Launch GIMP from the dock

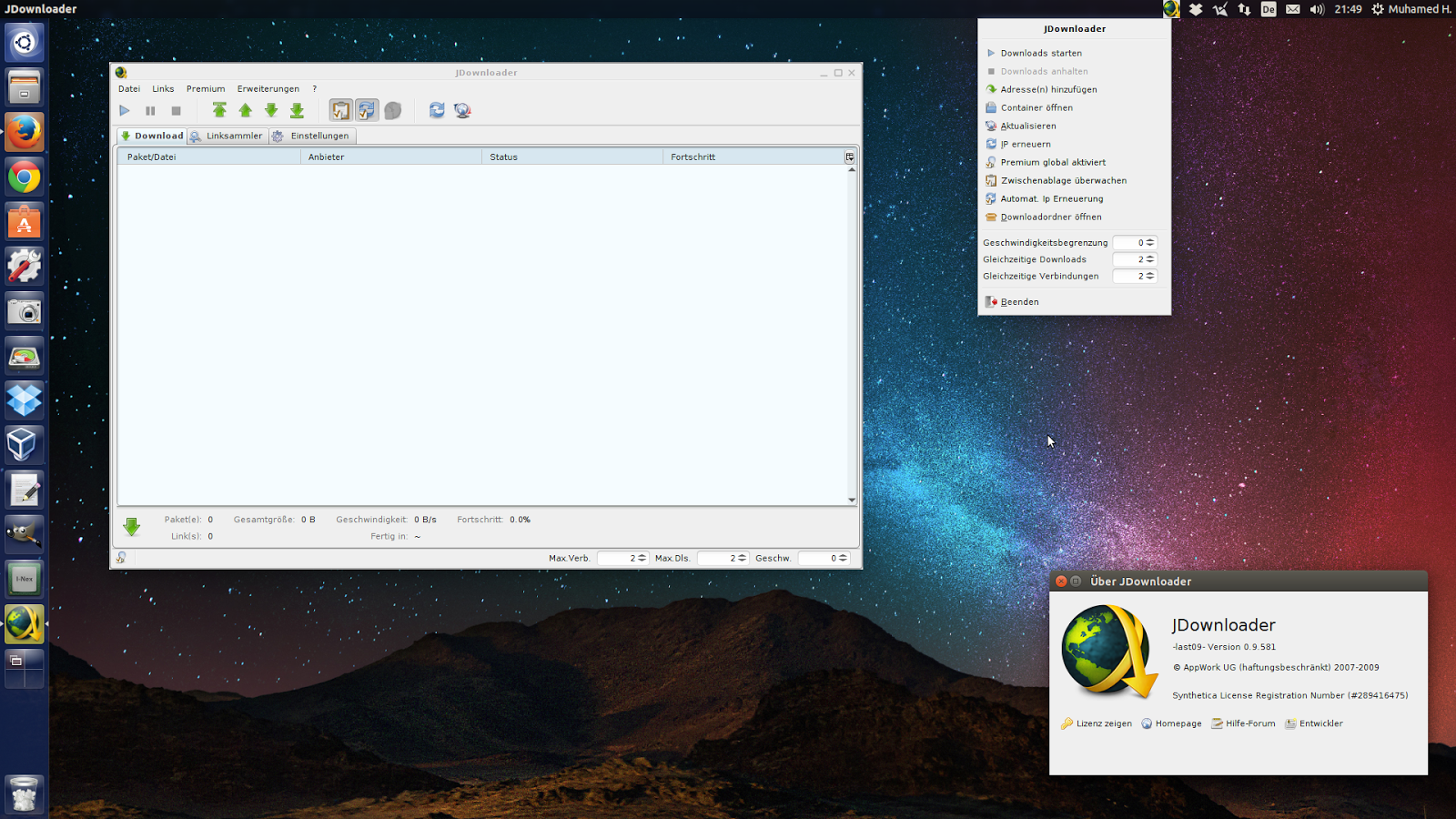pos(25,533)
